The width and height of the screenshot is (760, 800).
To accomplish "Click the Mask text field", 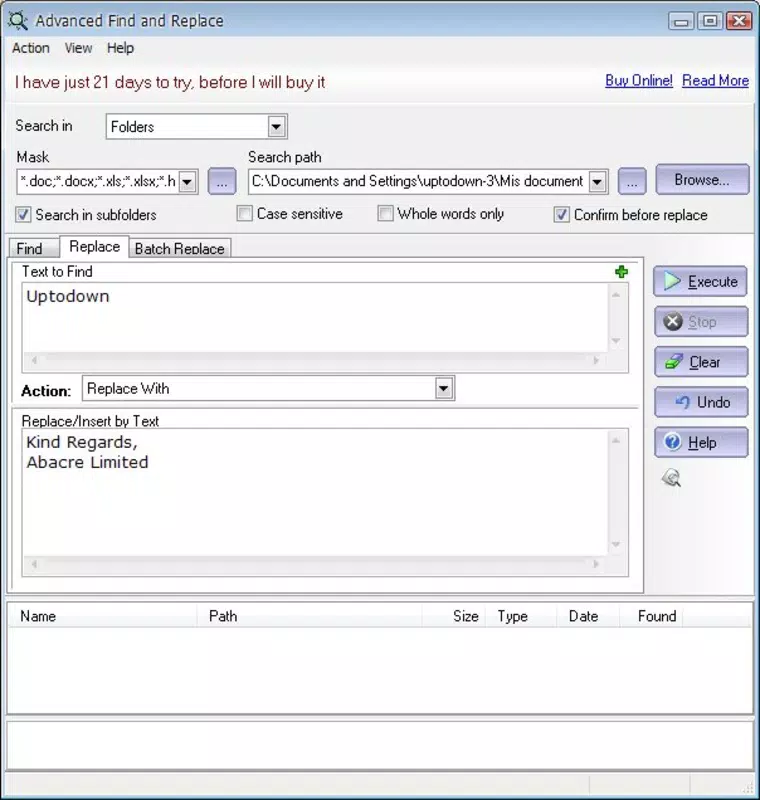I will pyautogui.click(x=98, y=182).
